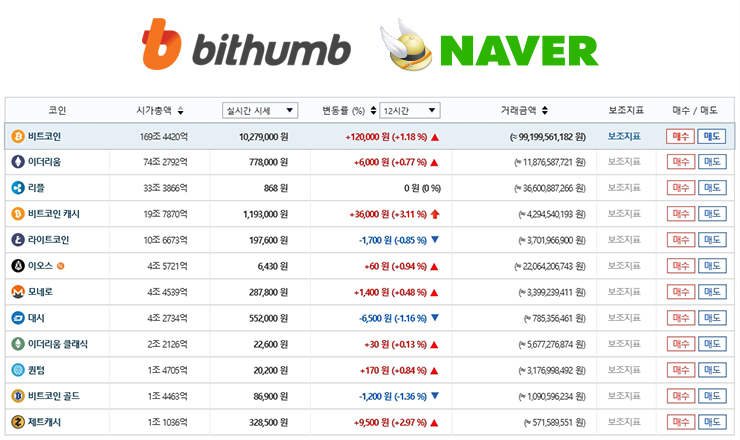The height and width of the screenshot is (440, 740).
Task: Click 매도 for 비트코인
Action: [x=712, y=136]
